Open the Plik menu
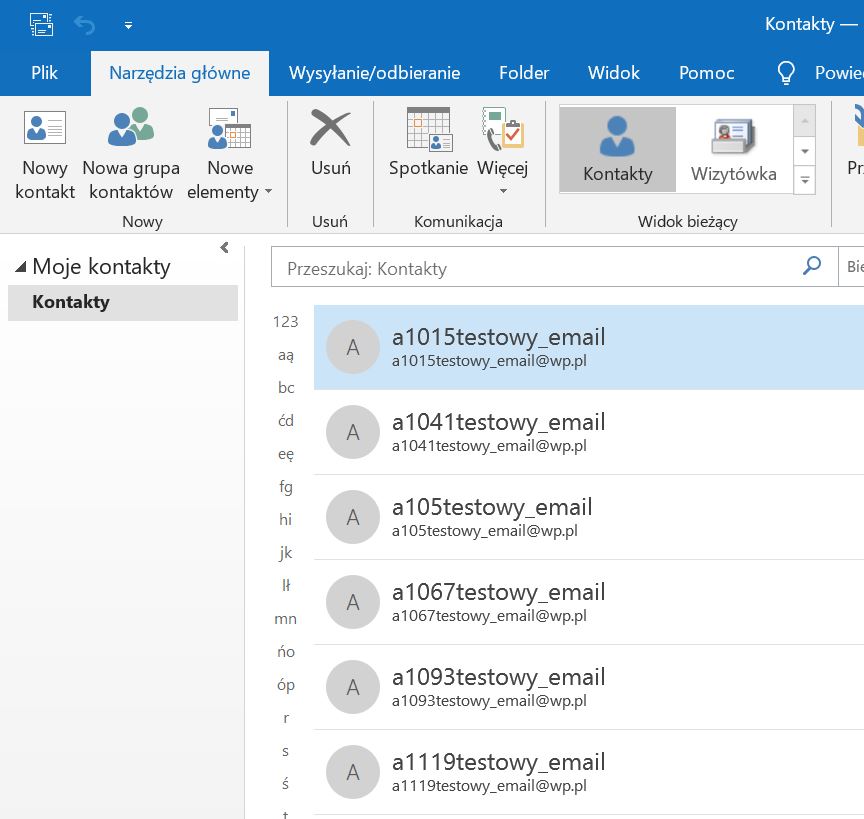This screenshot has width=864, height=819. pos(45,73)
